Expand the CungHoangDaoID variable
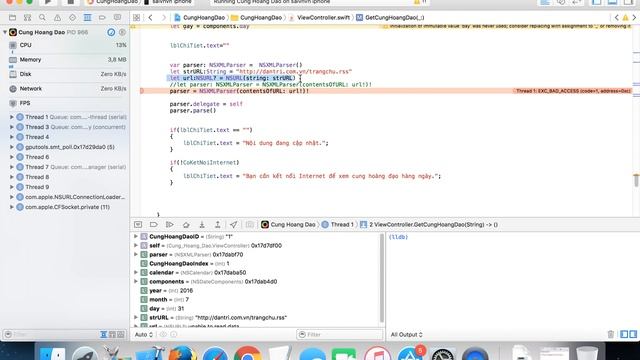 (x=136, y=236)
